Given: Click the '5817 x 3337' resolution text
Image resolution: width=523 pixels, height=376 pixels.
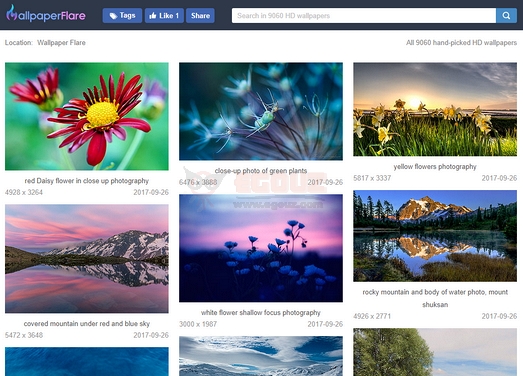Looking at the screenshot, I should pyautogui.click(x=372, y=178).
